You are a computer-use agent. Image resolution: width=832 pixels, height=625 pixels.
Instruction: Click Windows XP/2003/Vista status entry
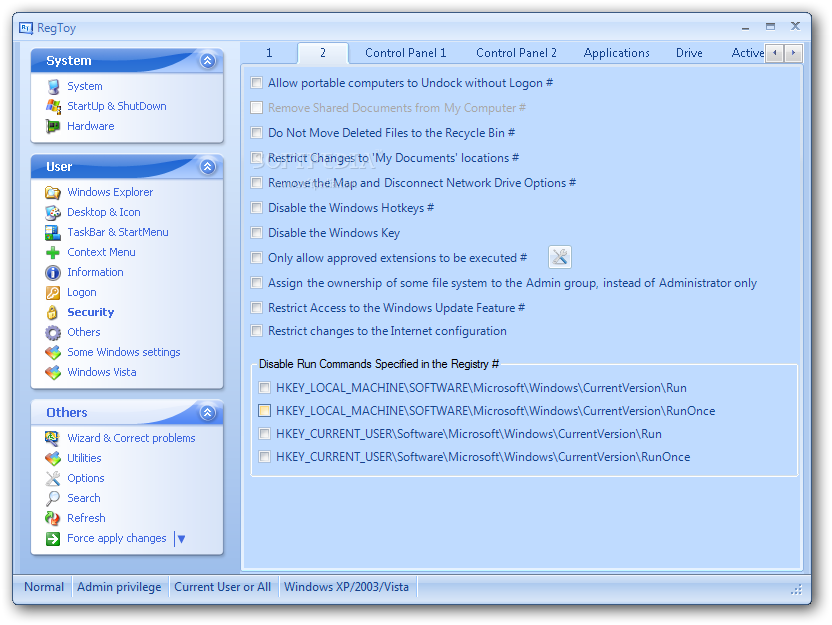point(346,587)
